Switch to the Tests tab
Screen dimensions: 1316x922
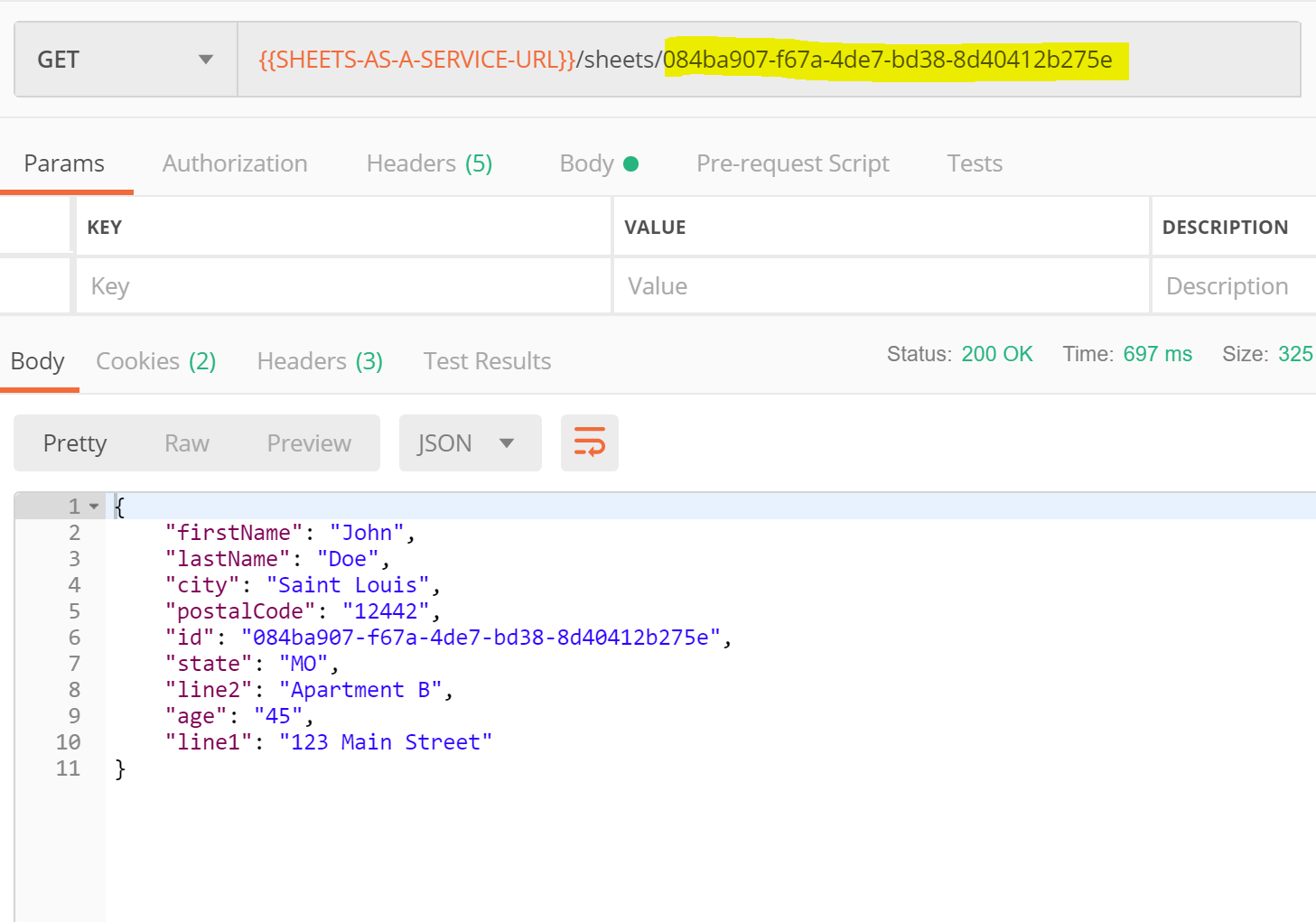pos(975,163)
